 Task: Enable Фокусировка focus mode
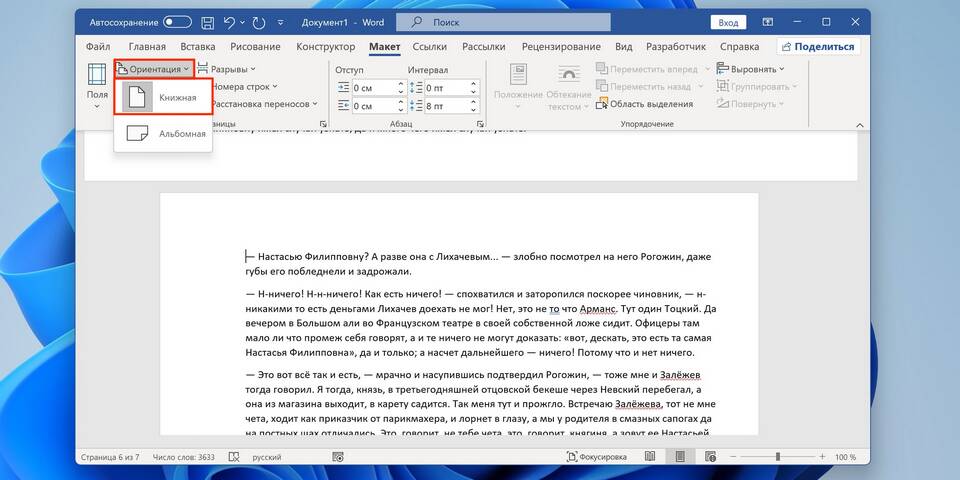pyautogui.click(x=597, y=457)
